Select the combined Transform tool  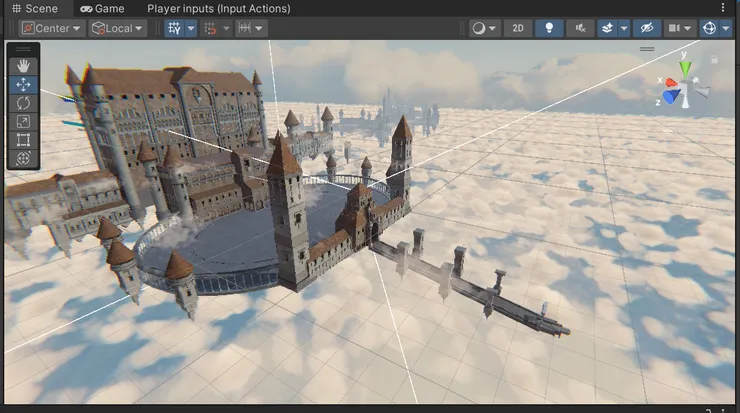[23, 158]
